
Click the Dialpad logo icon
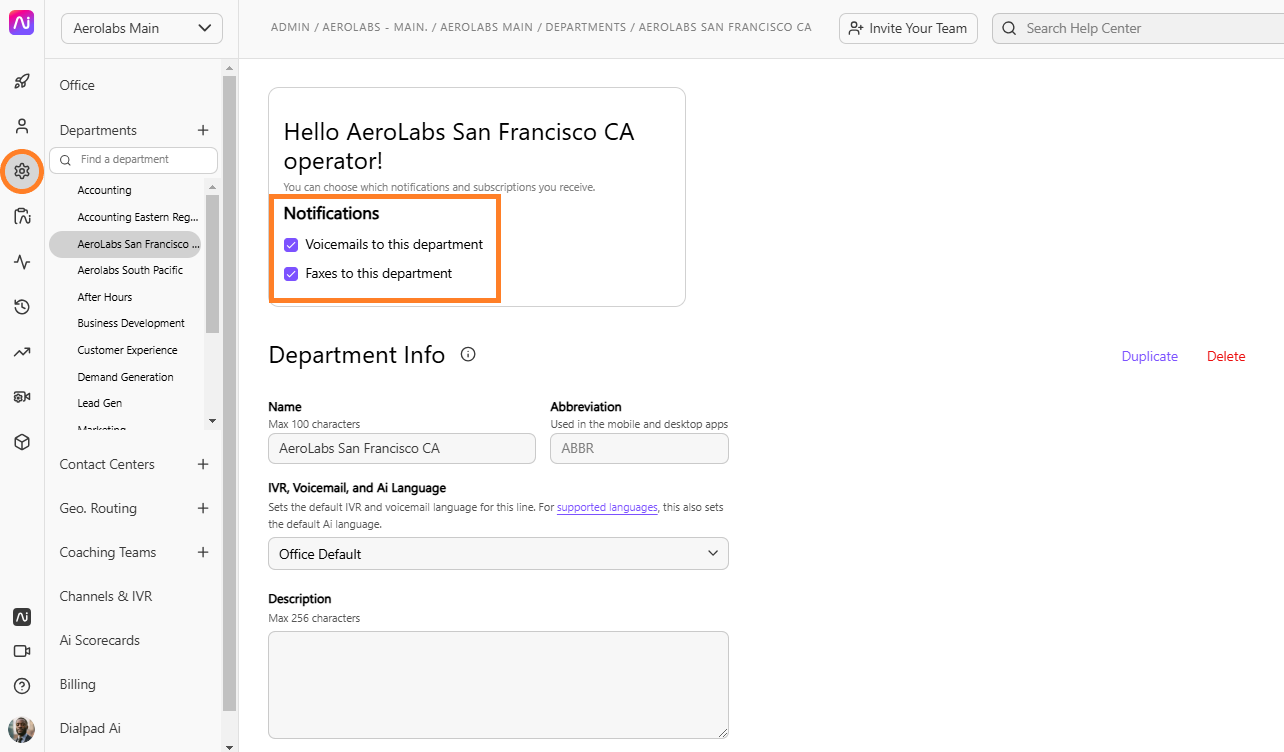(22, 22)
